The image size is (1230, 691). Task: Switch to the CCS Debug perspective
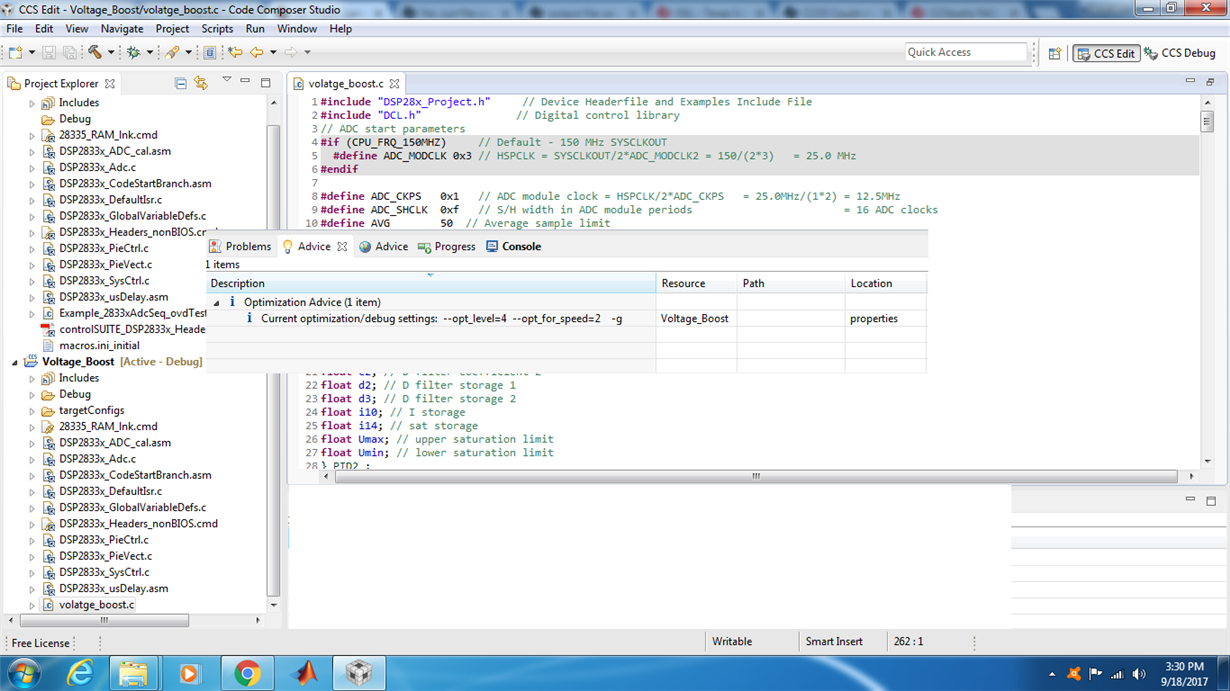pyautogui.click(x=1180, y=53)
